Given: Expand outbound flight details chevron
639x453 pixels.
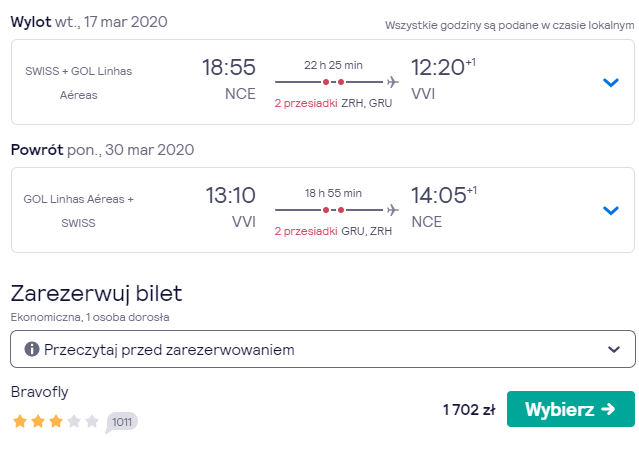Looking at the screenshot, I should pyautogui.click(x=610, y=83).
